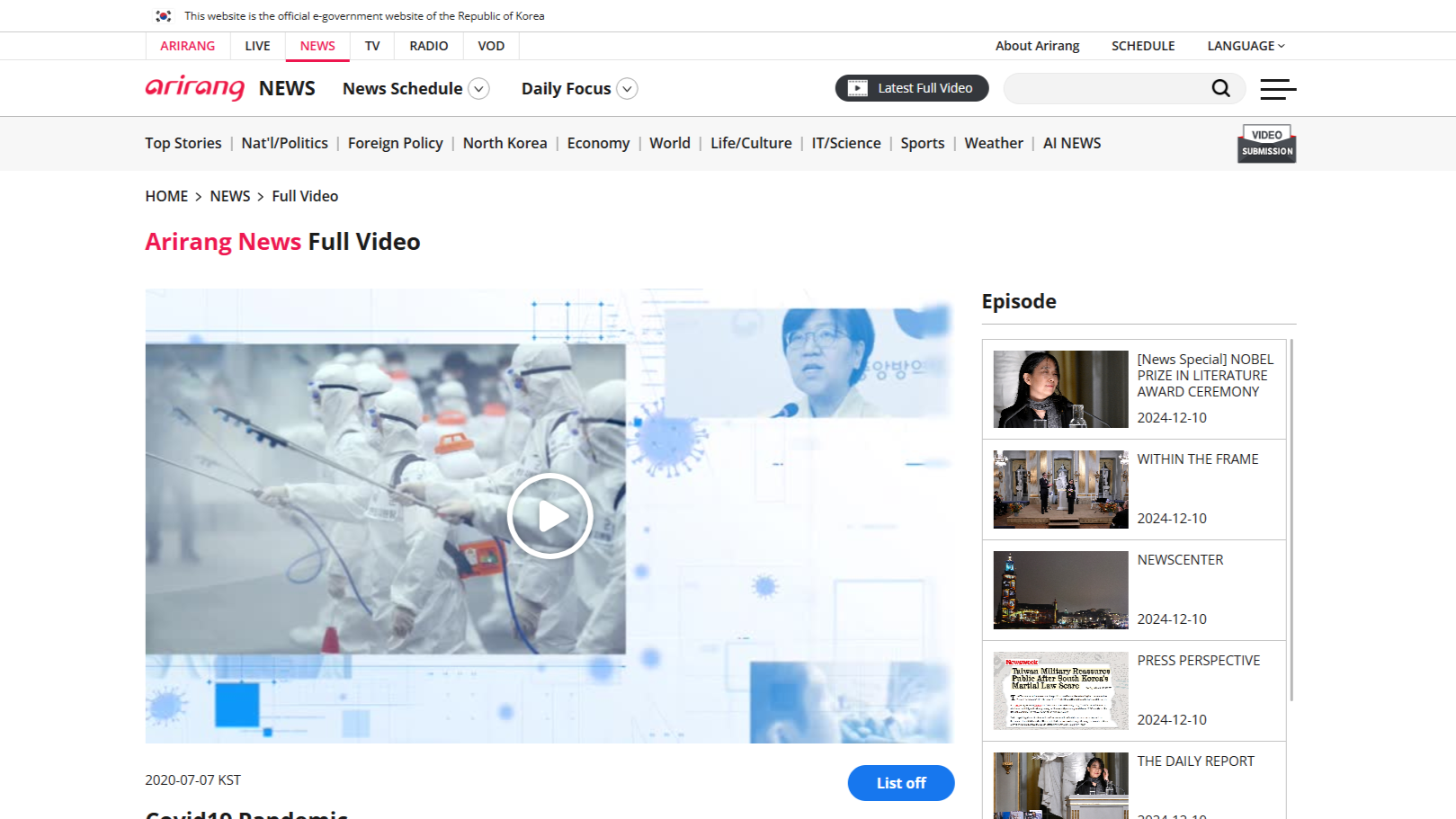
Task: Play the Covid19 video
Action: click(x=549, y=516)
